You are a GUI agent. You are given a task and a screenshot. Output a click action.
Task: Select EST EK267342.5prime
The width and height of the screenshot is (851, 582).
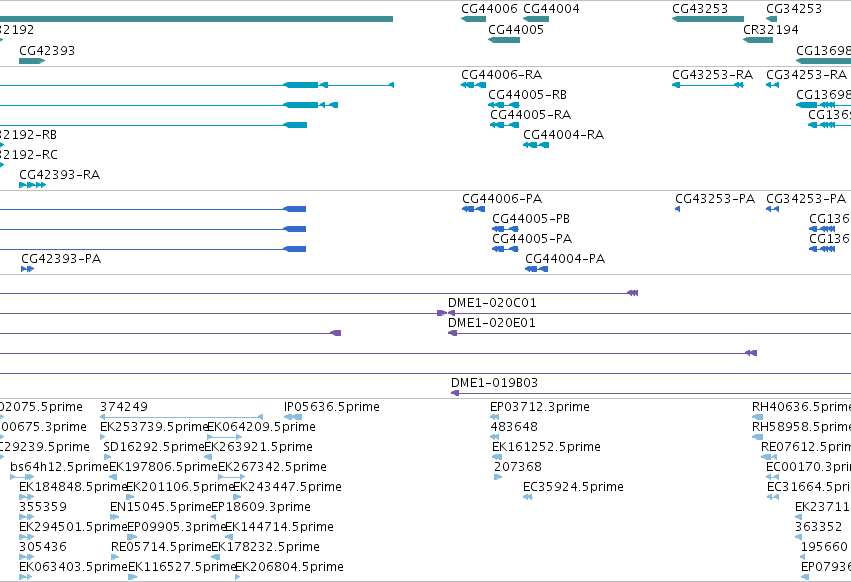[272, 467]
